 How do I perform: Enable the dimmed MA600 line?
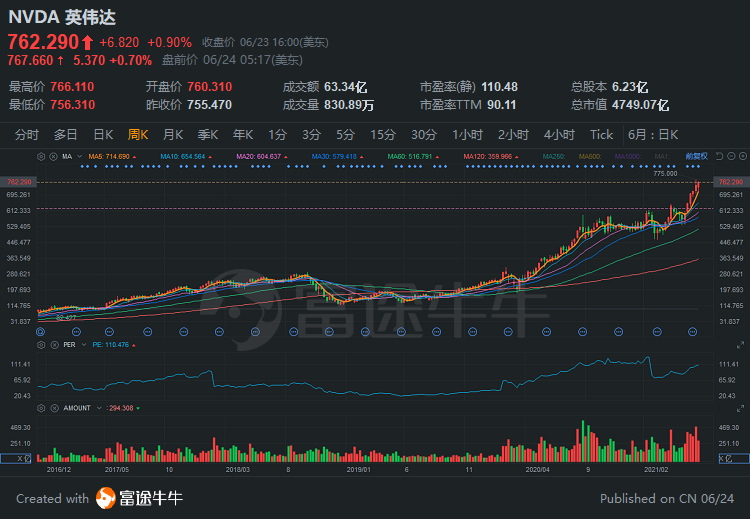click(x=590, y=156)
